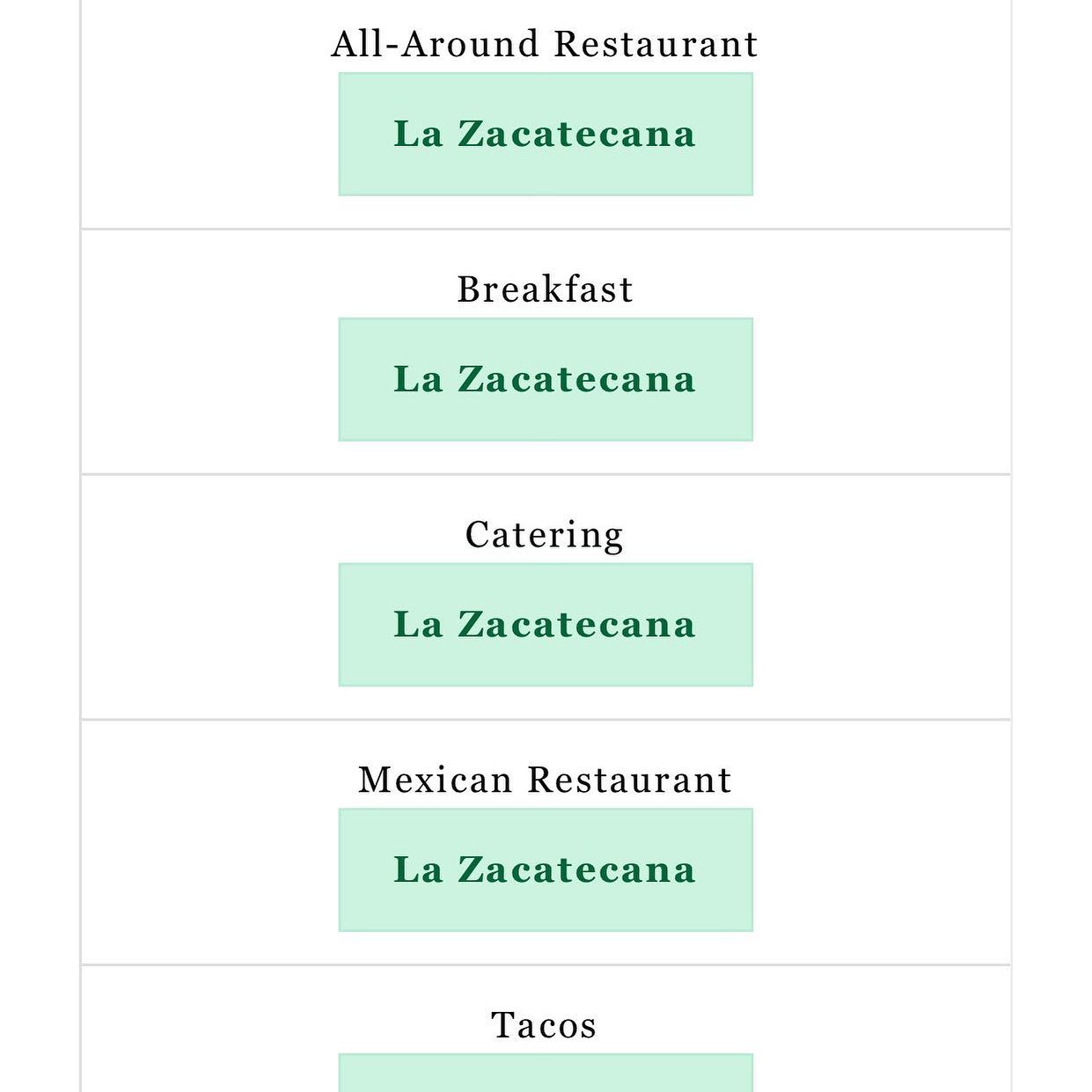Click La Zacatecana under All-Around Restaurant

(546, 134)
